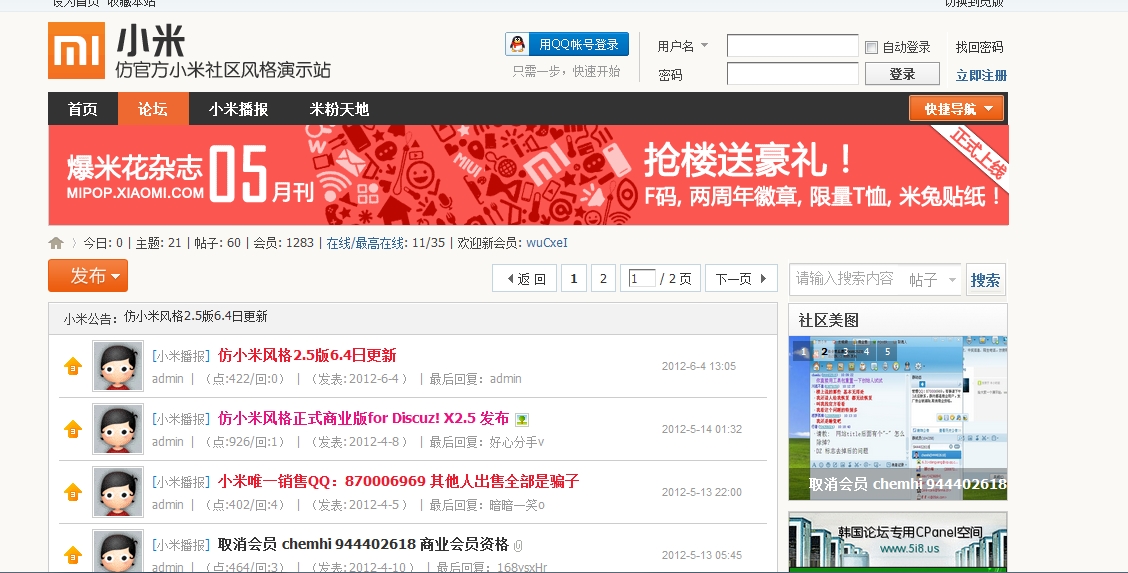Expand the 用户名 login type dropdown
Screen dimensions: 1128x573
pyautogui.click(x=704, y=45)
